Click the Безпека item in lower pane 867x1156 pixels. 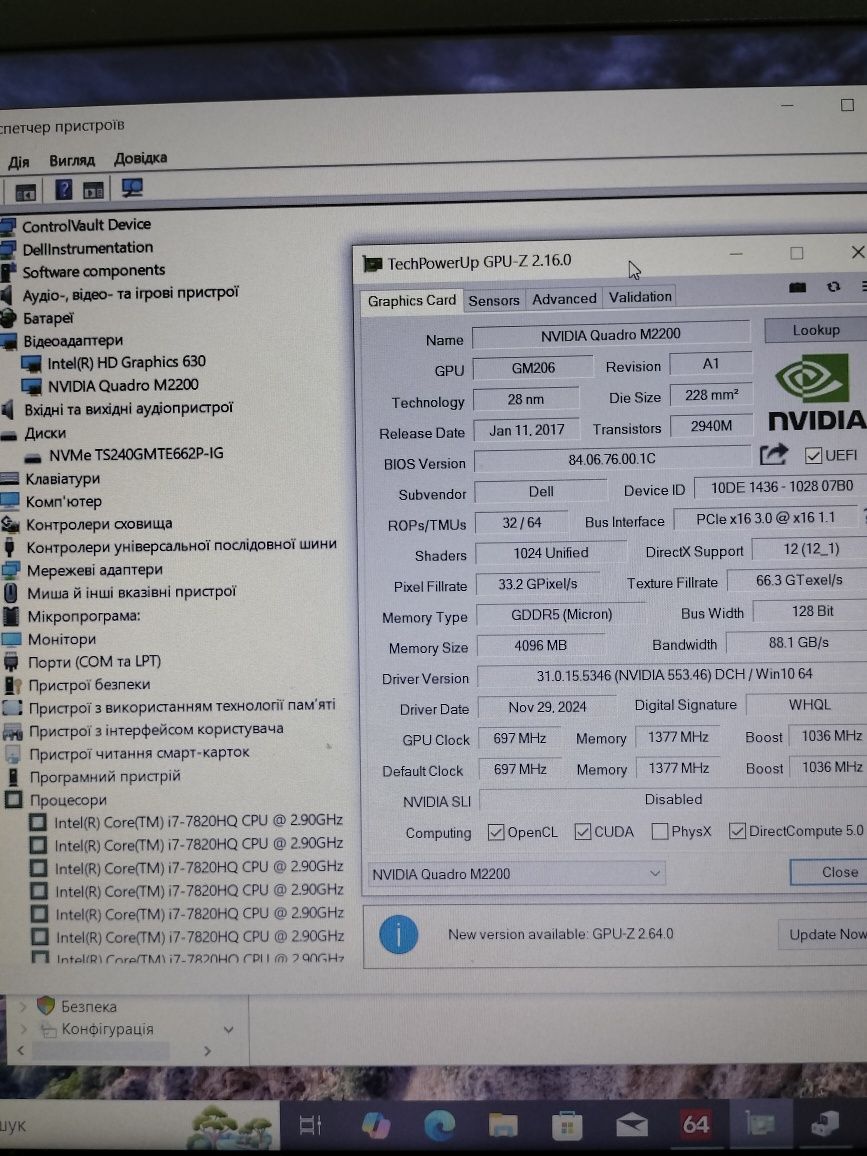(88, 1006)
